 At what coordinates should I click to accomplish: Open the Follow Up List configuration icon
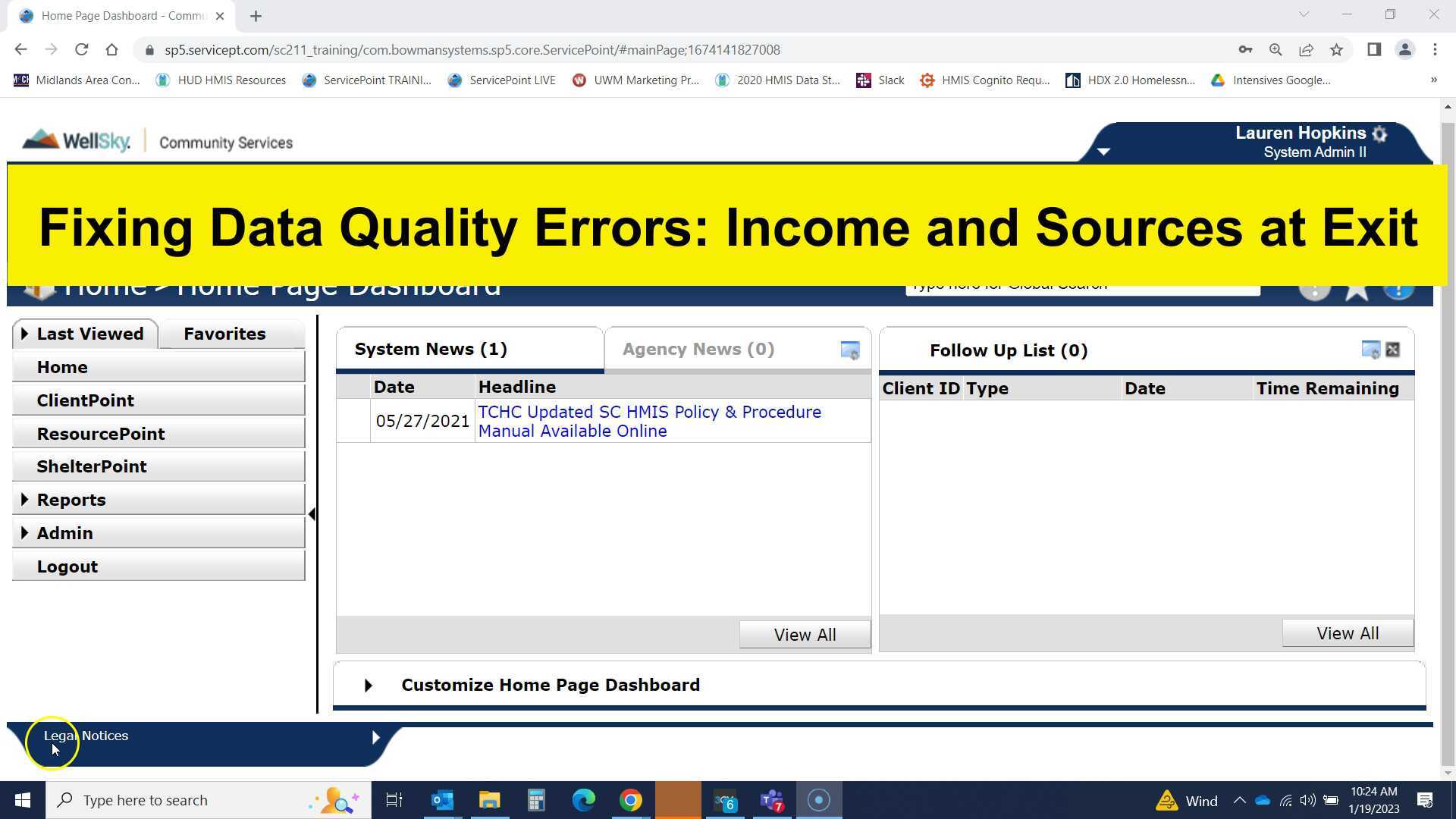coord(1370,350)
